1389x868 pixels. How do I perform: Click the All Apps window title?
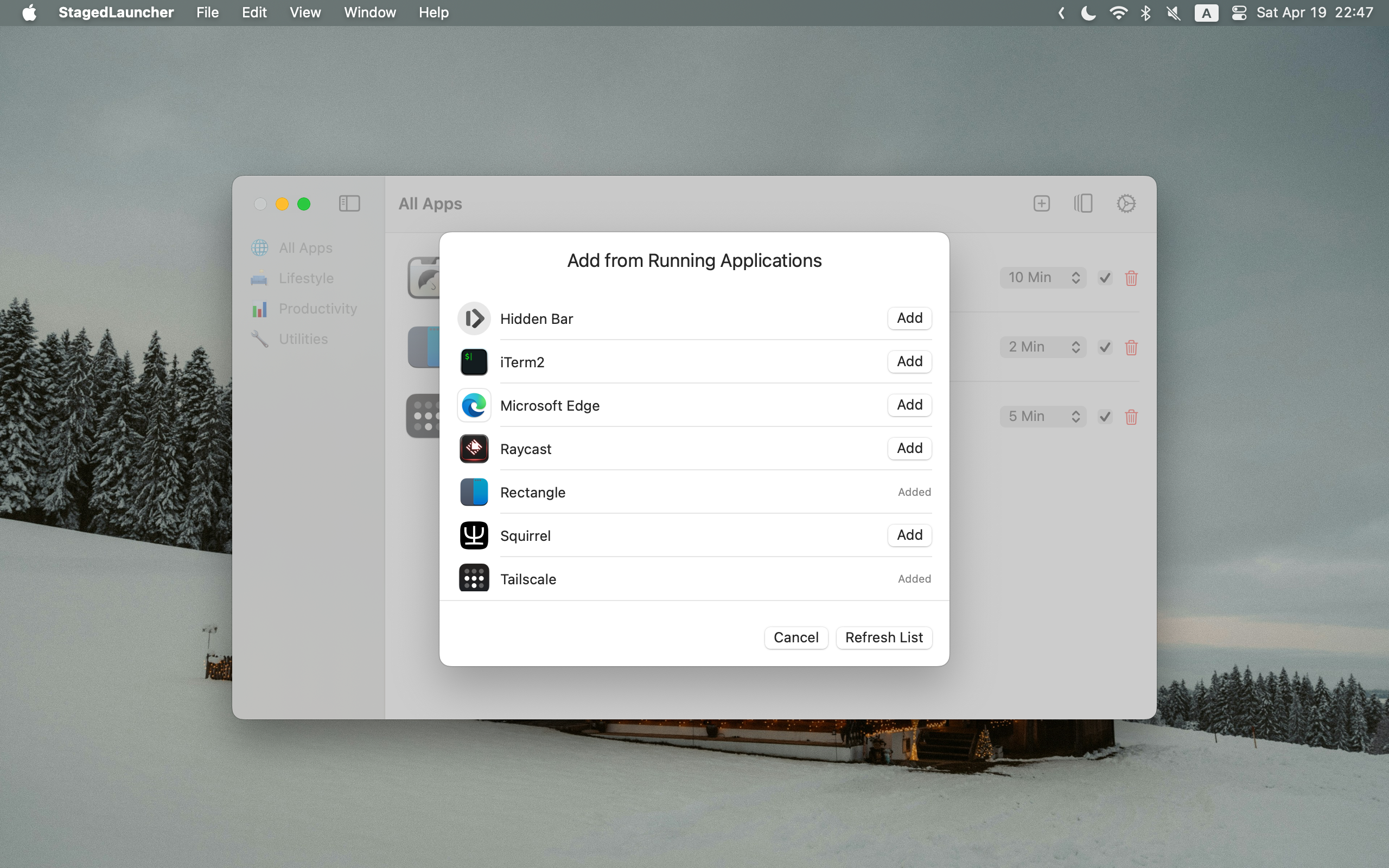(x=430, y=204)
